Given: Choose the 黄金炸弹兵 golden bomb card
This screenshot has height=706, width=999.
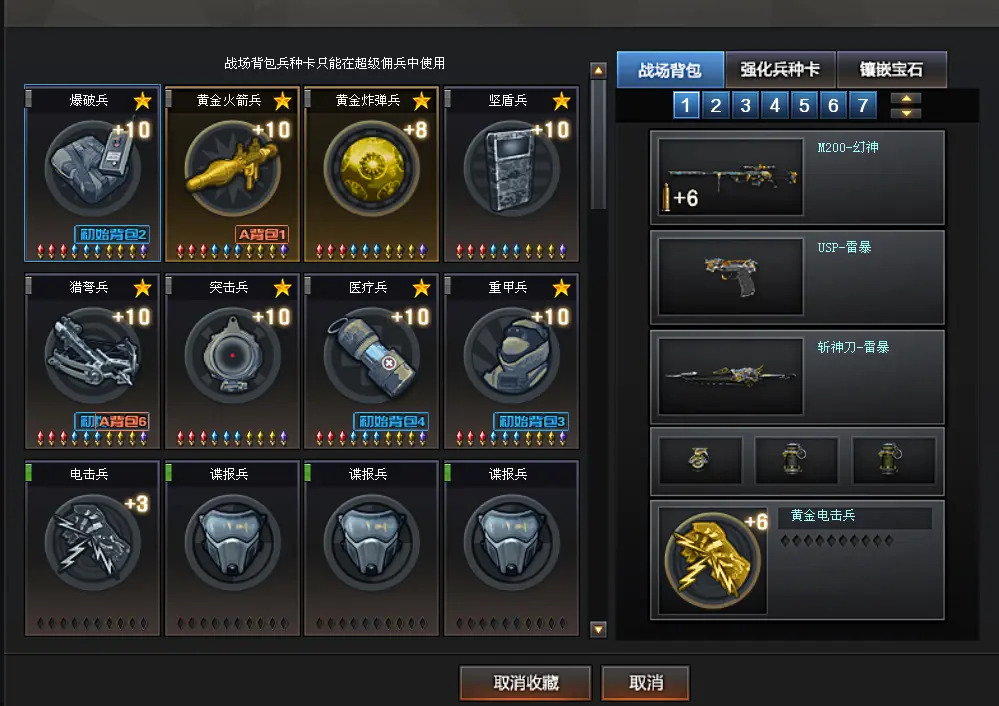Looking at the screenshot, I should (x=371, y=174).
